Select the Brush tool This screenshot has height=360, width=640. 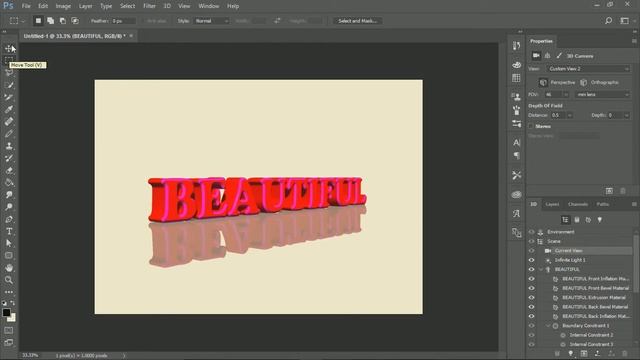click(9, 134)
